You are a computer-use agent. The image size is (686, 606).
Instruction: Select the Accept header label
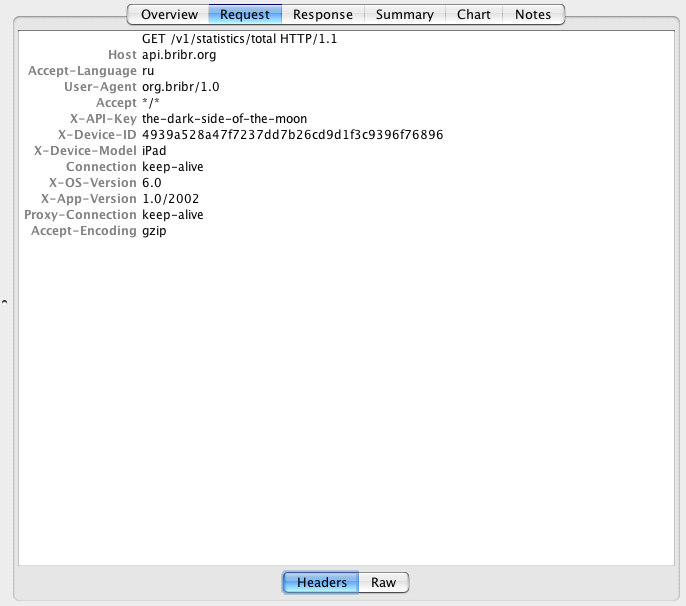[x=116, y=103]
